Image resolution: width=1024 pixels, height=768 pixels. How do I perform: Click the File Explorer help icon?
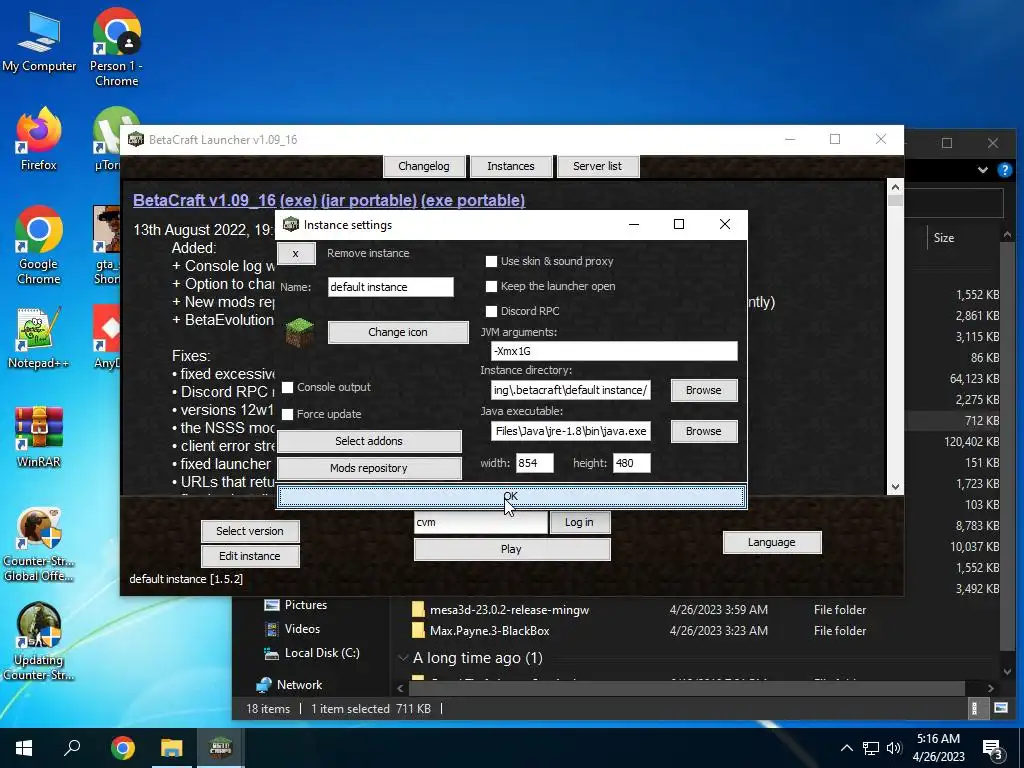click(x=1004, y=170)
